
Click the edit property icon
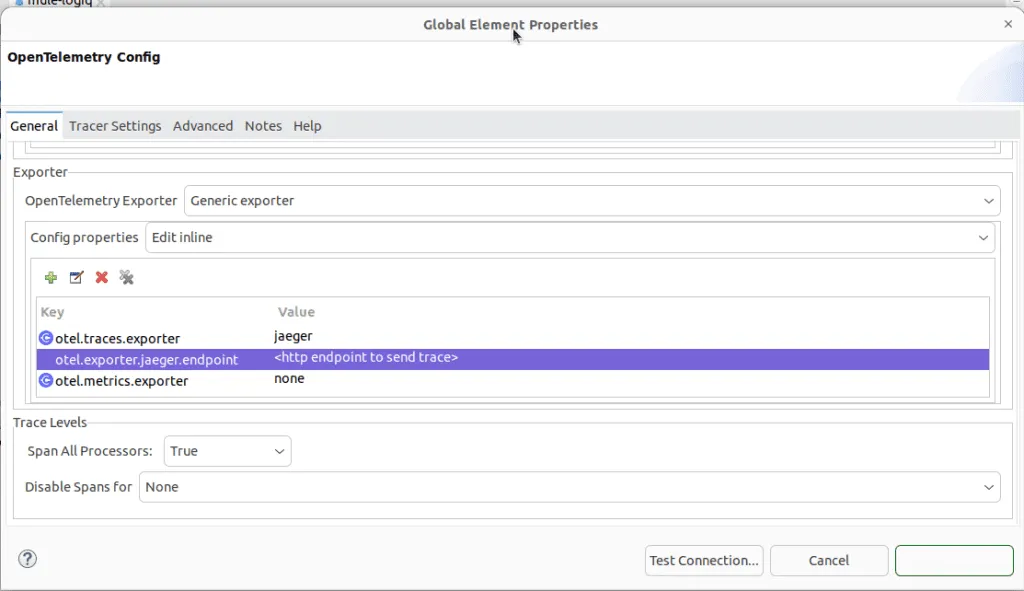pos(76,278)
